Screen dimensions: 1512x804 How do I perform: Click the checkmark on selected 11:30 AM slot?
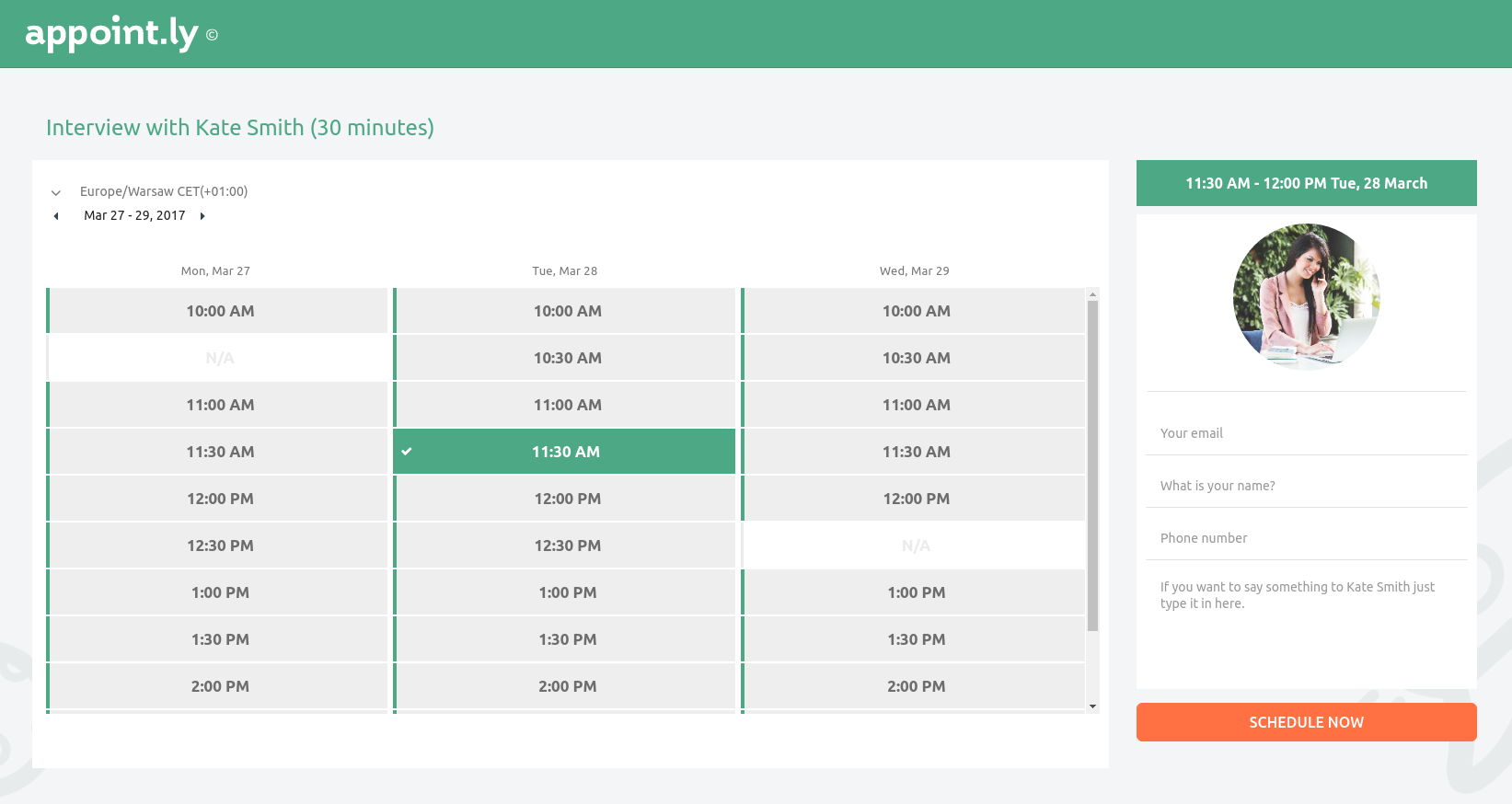click(x=407, y=452)
